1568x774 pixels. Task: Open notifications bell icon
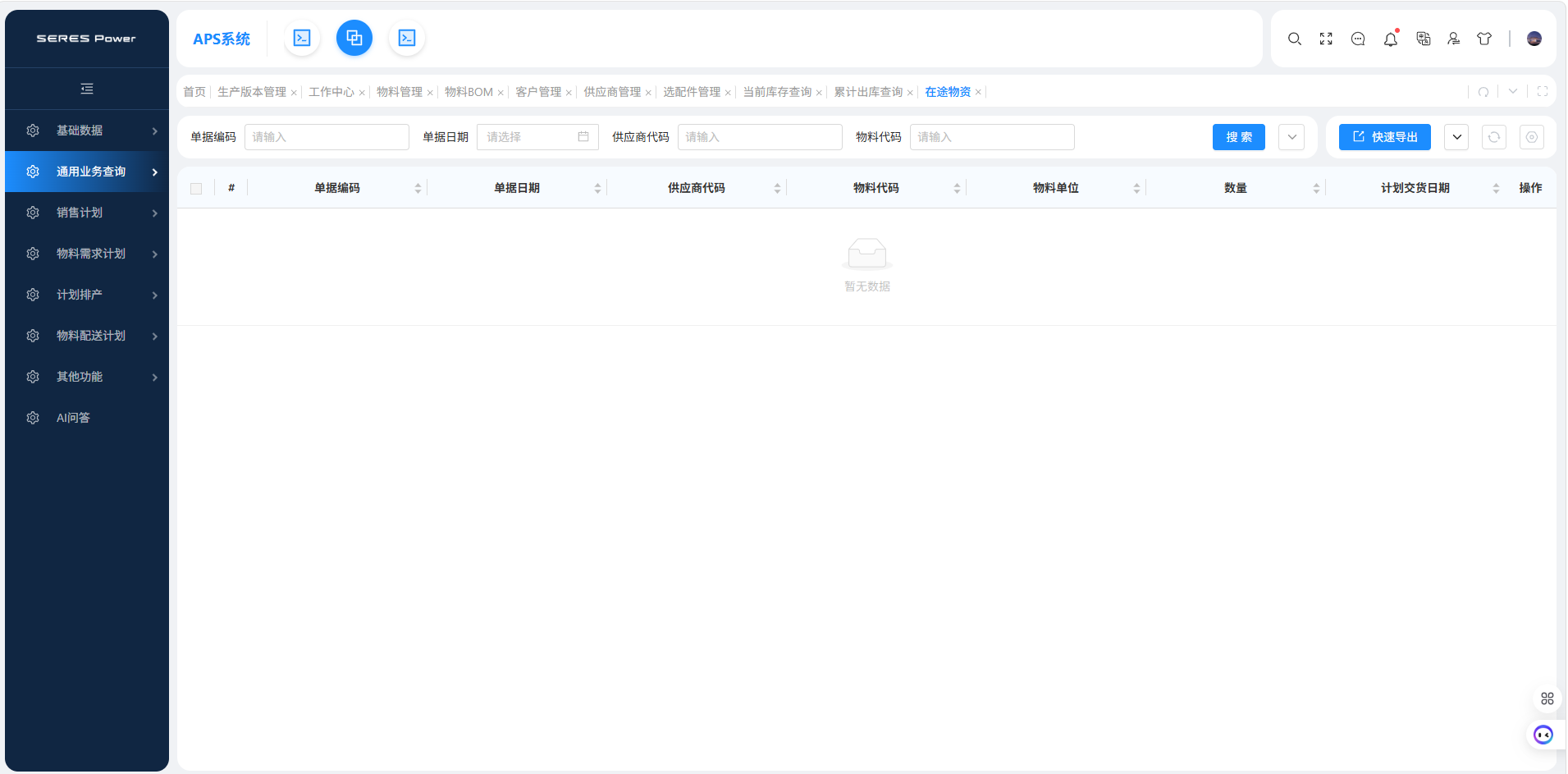[1390, 39]
